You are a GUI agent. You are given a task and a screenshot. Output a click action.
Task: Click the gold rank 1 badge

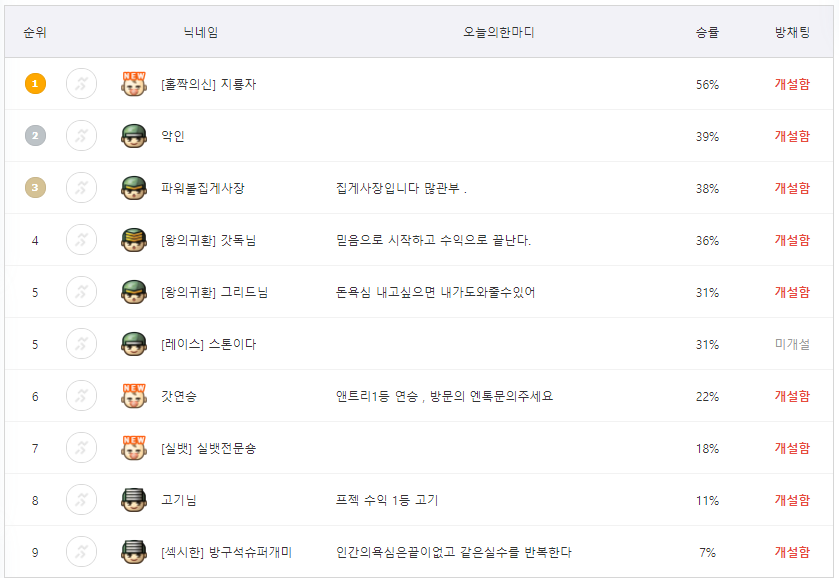click(x=35, y=84)
